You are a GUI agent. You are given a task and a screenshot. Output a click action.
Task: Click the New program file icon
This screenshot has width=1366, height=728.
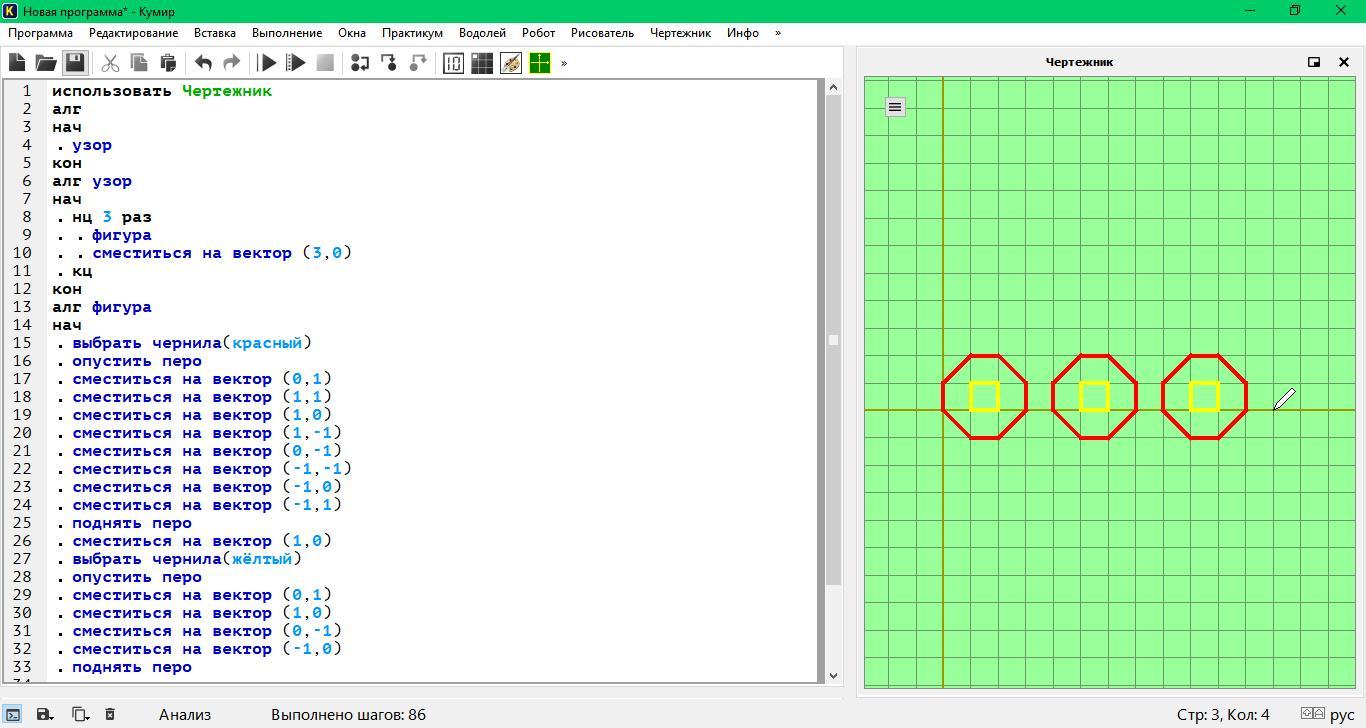[x=17, y=63]
